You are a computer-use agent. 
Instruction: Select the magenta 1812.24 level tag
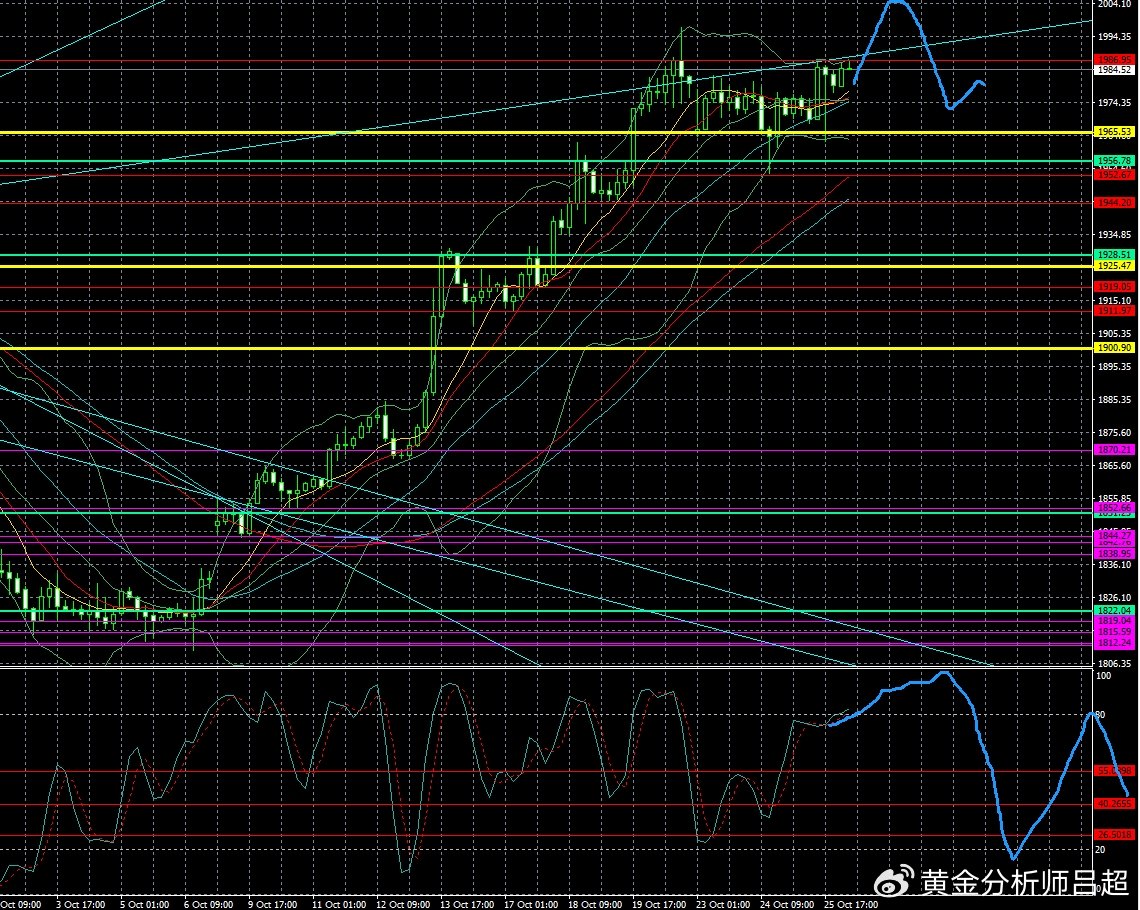pyautogui.click(x=1114, y=643)
